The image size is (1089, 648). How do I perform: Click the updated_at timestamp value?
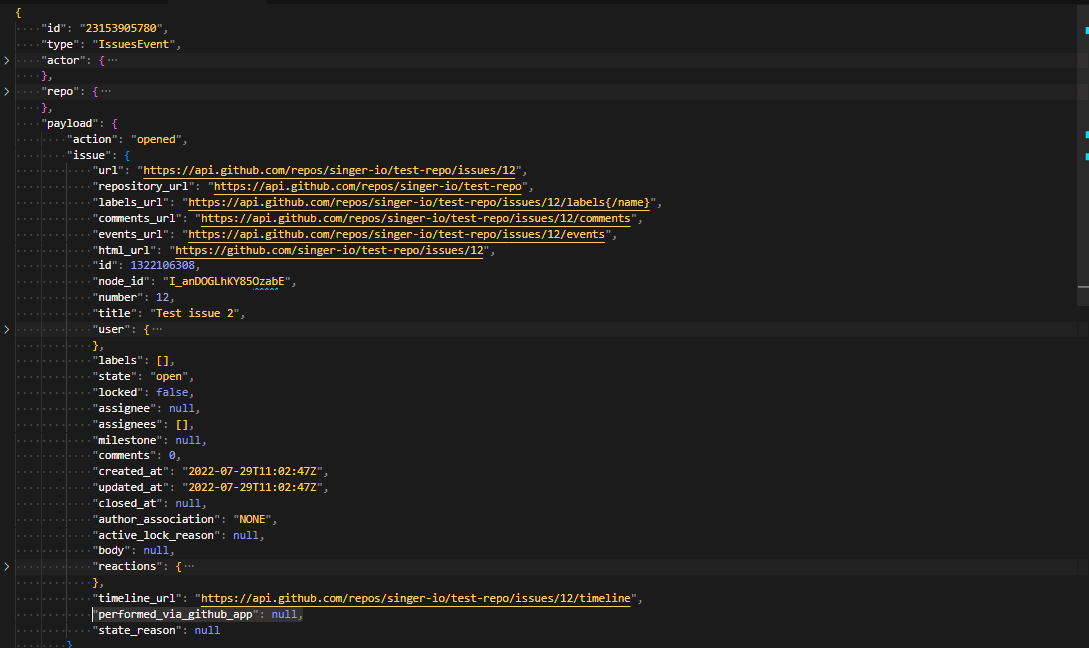pos(252,488)
